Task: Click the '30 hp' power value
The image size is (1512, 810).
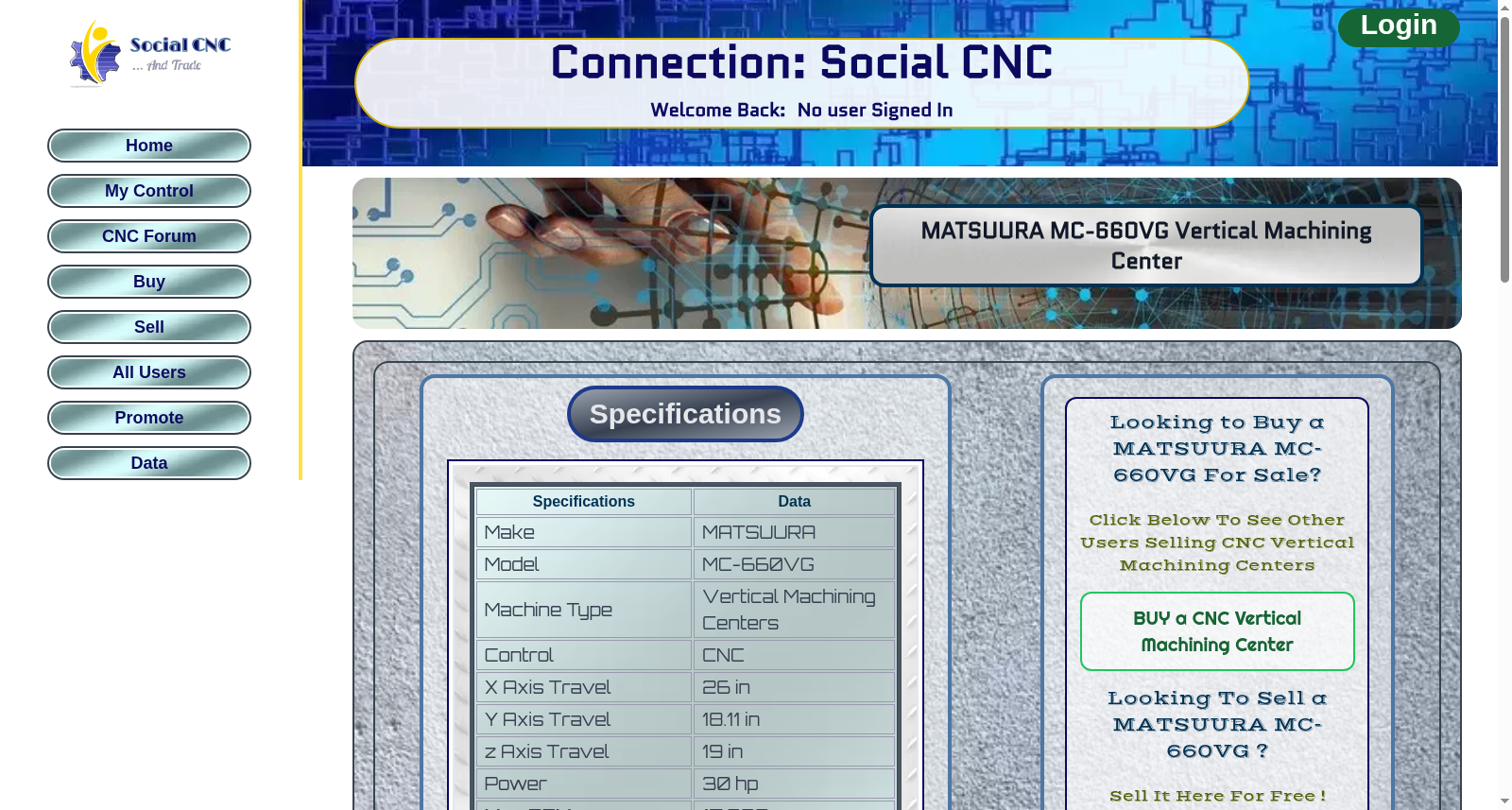Action: pyautogui.click(x=794, y=784)
